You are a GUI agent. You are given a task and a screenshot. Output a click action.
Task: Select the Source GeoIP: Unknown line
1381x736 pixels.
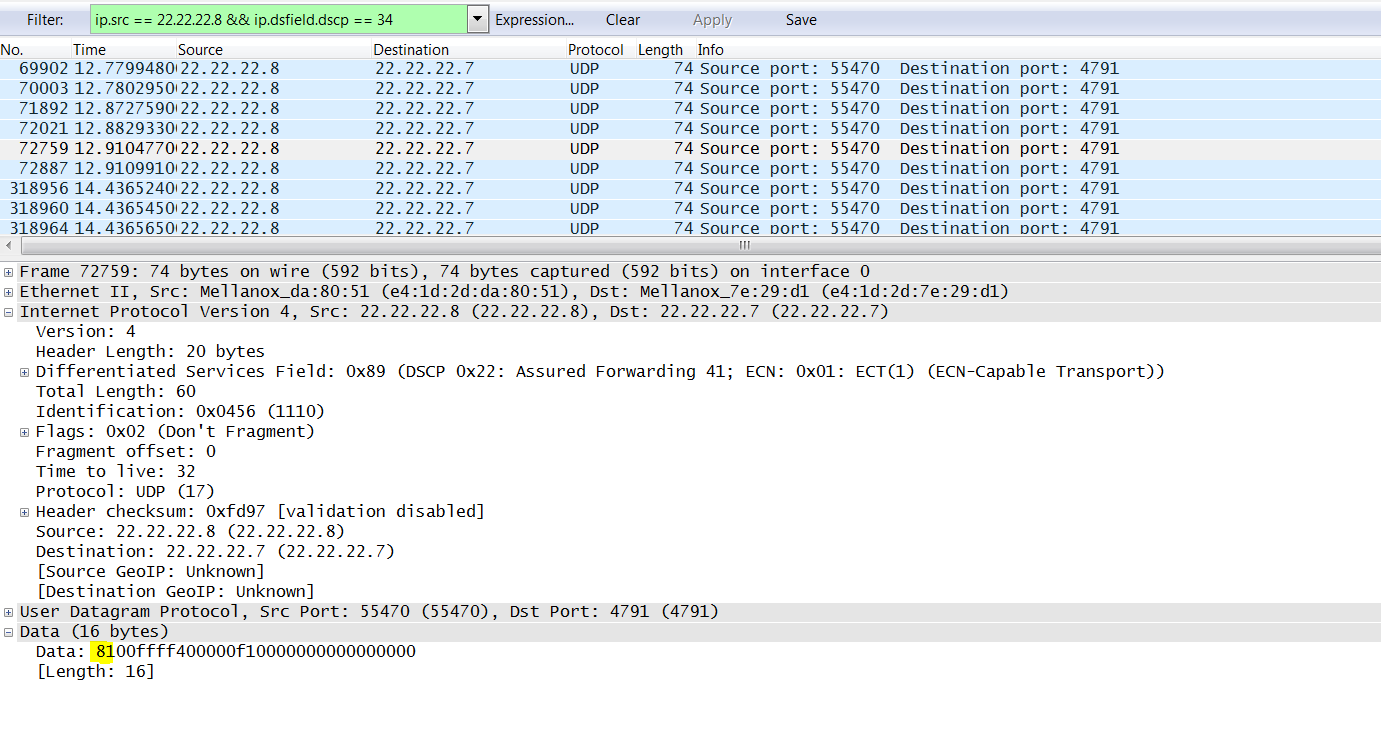(150, 572)
